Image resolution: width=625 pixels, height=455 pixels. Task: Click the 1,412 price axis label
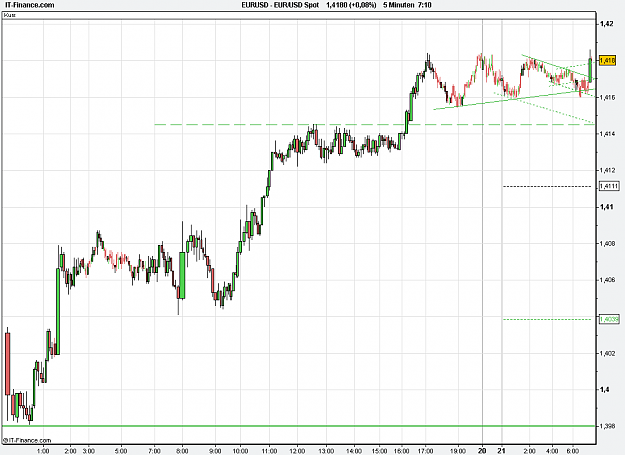(607, 170)
